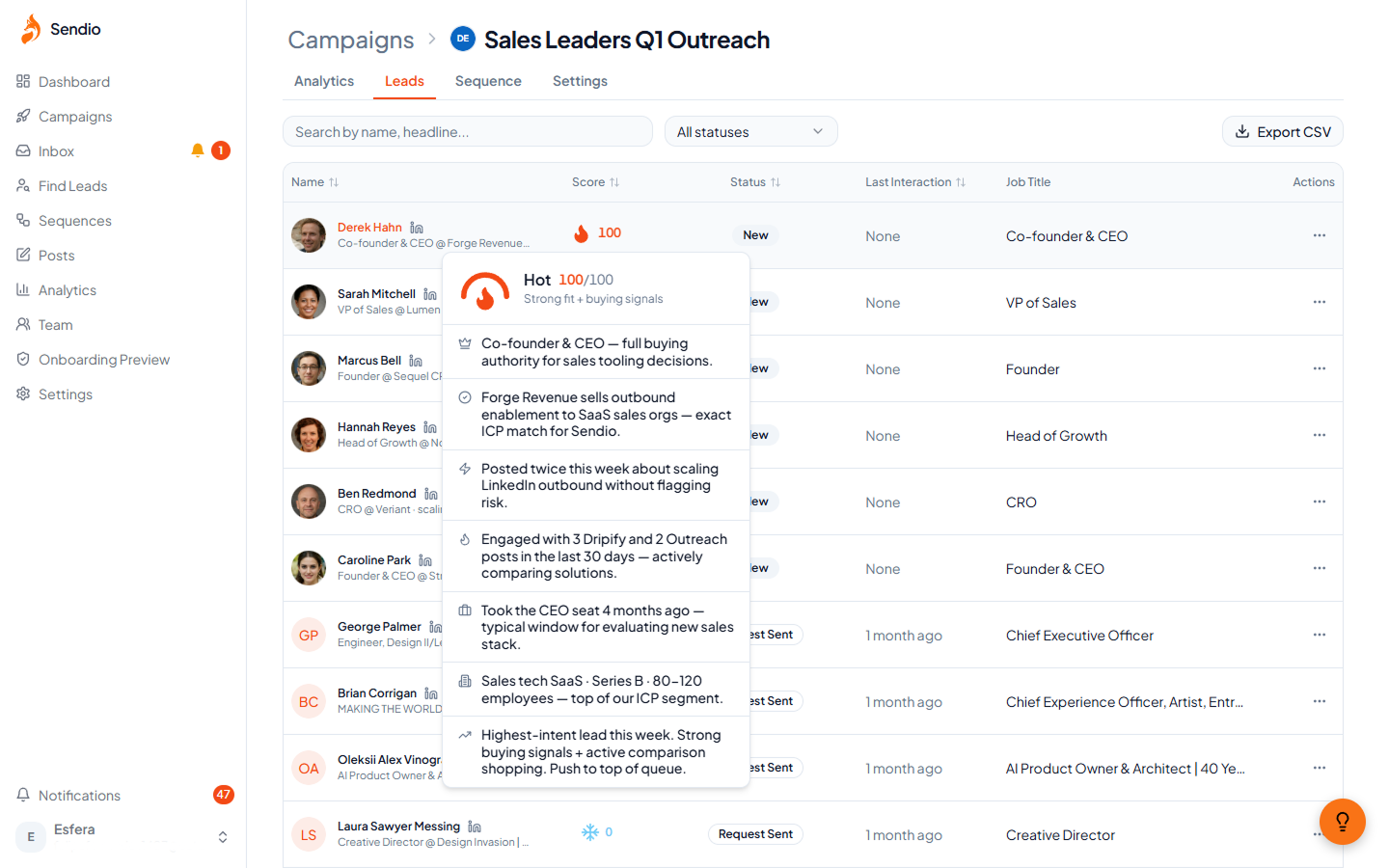Viewport: 1389px width, 868px height.
Task: Open Derek Hahn's LinkedIn profile icon
Action: click(x=417, y=228)
